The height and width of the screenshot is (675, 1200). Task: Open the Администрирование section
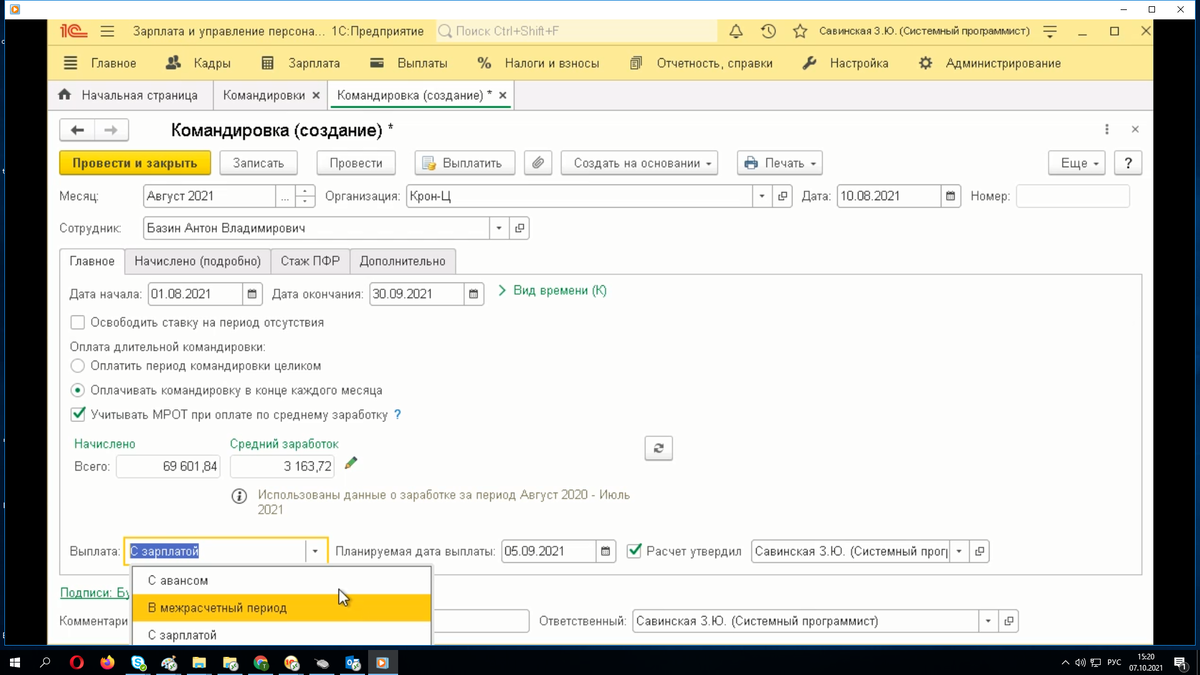pos(990,63)
